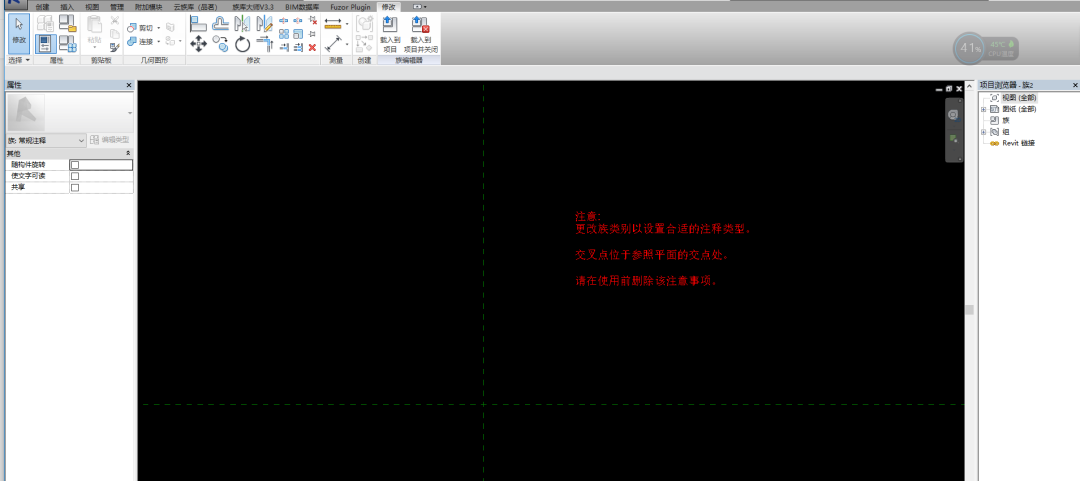
Task: Select the Scale tool icon
Action: [298, 34]
